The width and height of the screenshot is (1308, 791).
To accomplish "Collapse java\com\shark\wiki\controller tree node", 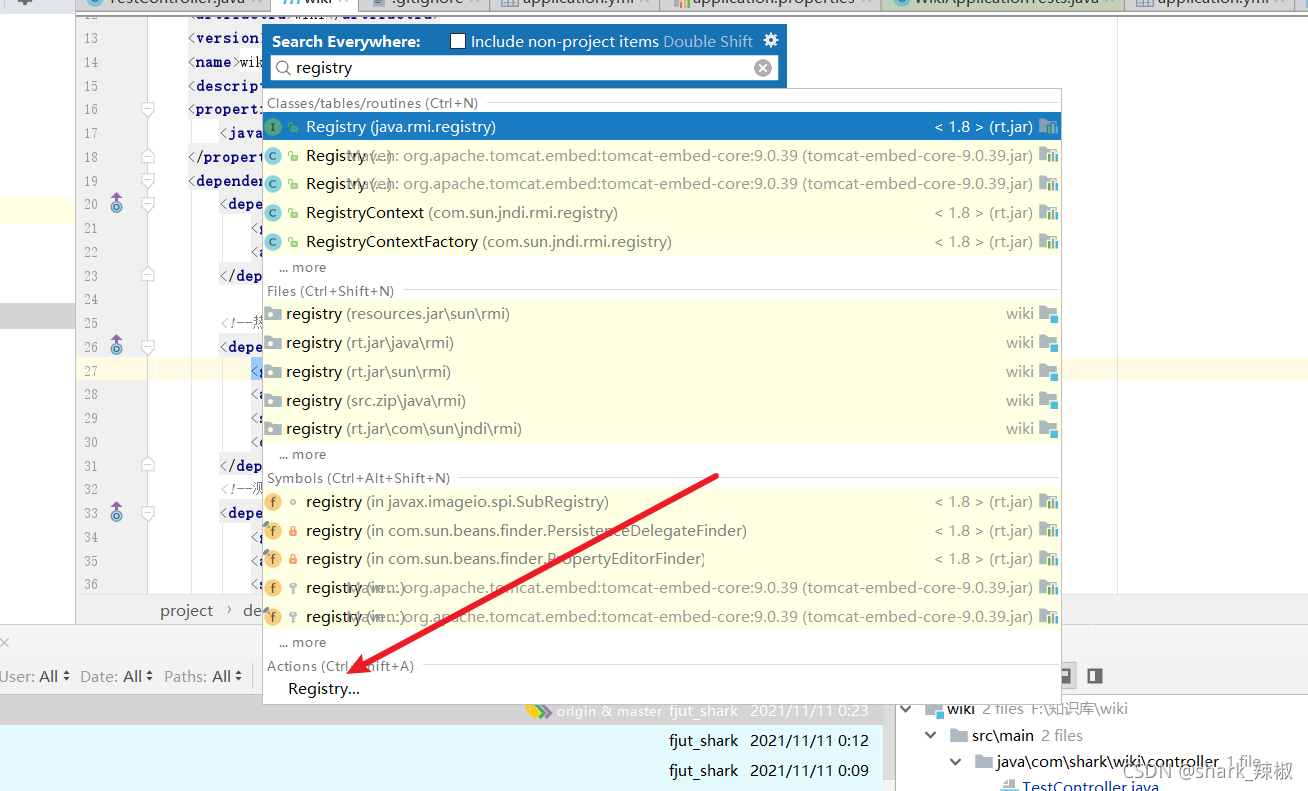I will 956,762.
